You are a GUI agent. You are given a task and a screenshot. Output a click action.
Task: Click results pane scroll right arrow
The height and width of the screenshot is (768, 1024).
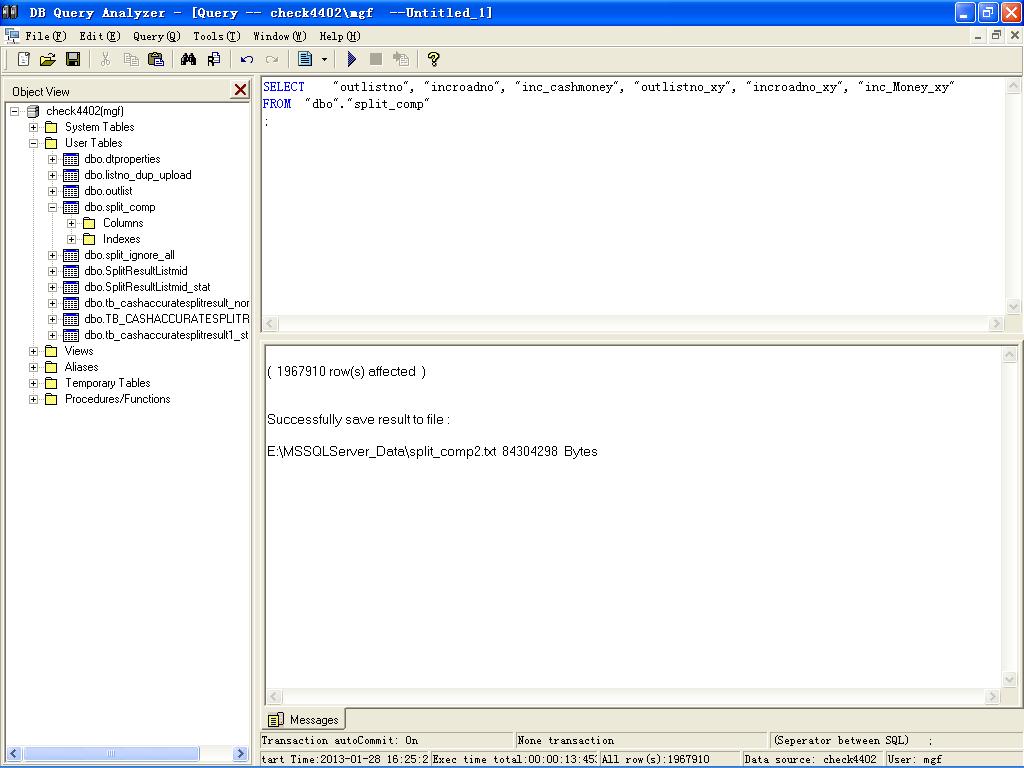pos(993,697)
